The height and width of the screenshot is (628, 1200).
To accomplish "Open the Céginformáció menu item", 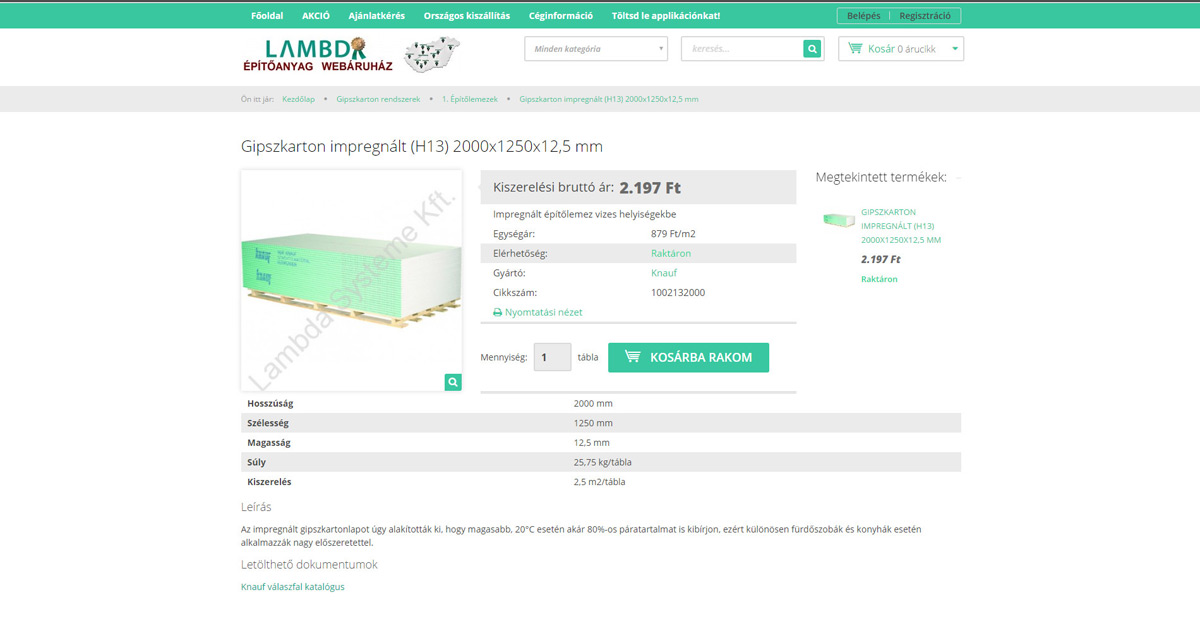I will 561,16.
